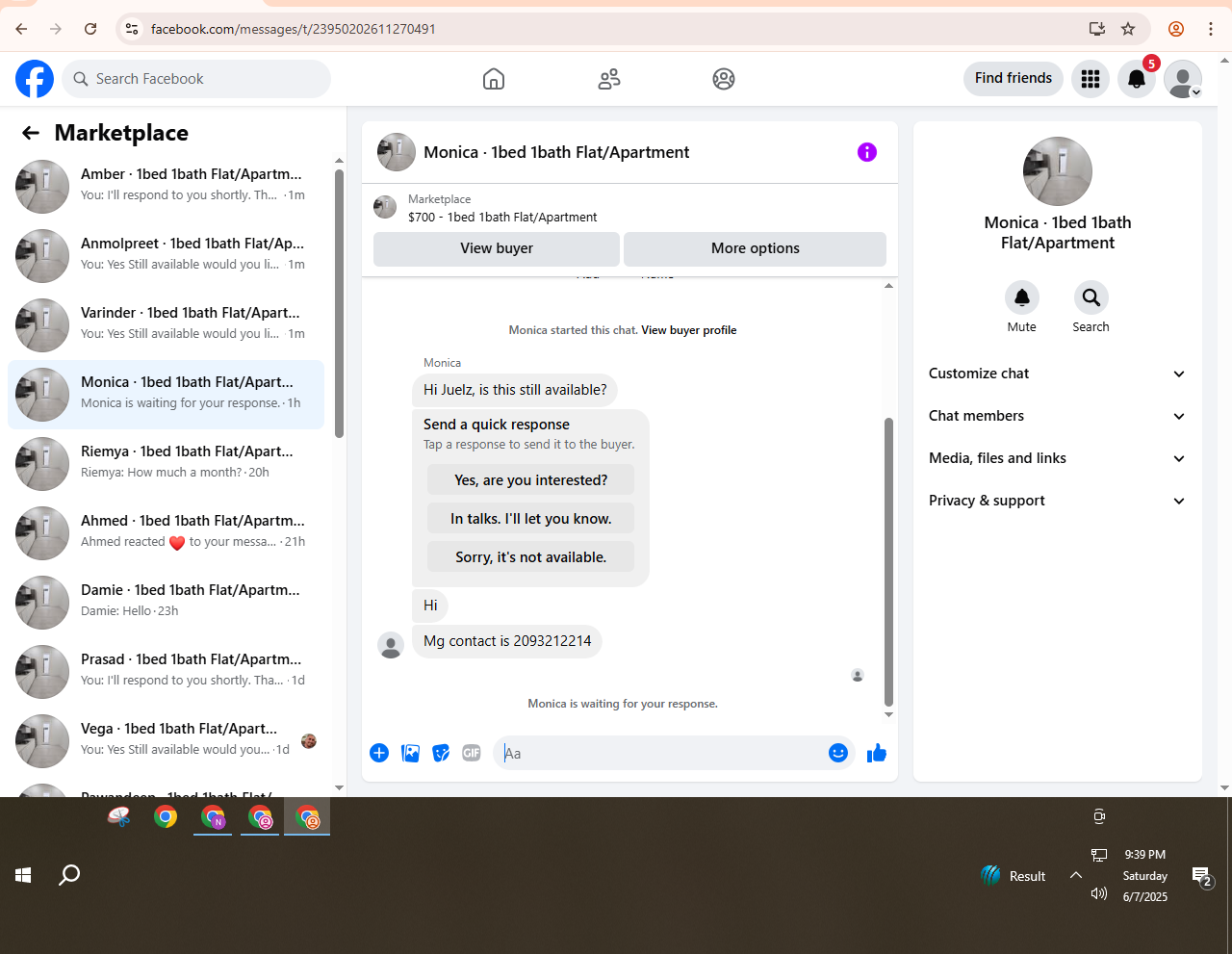Show hidden system tray icons

(x=1076, y=875)
